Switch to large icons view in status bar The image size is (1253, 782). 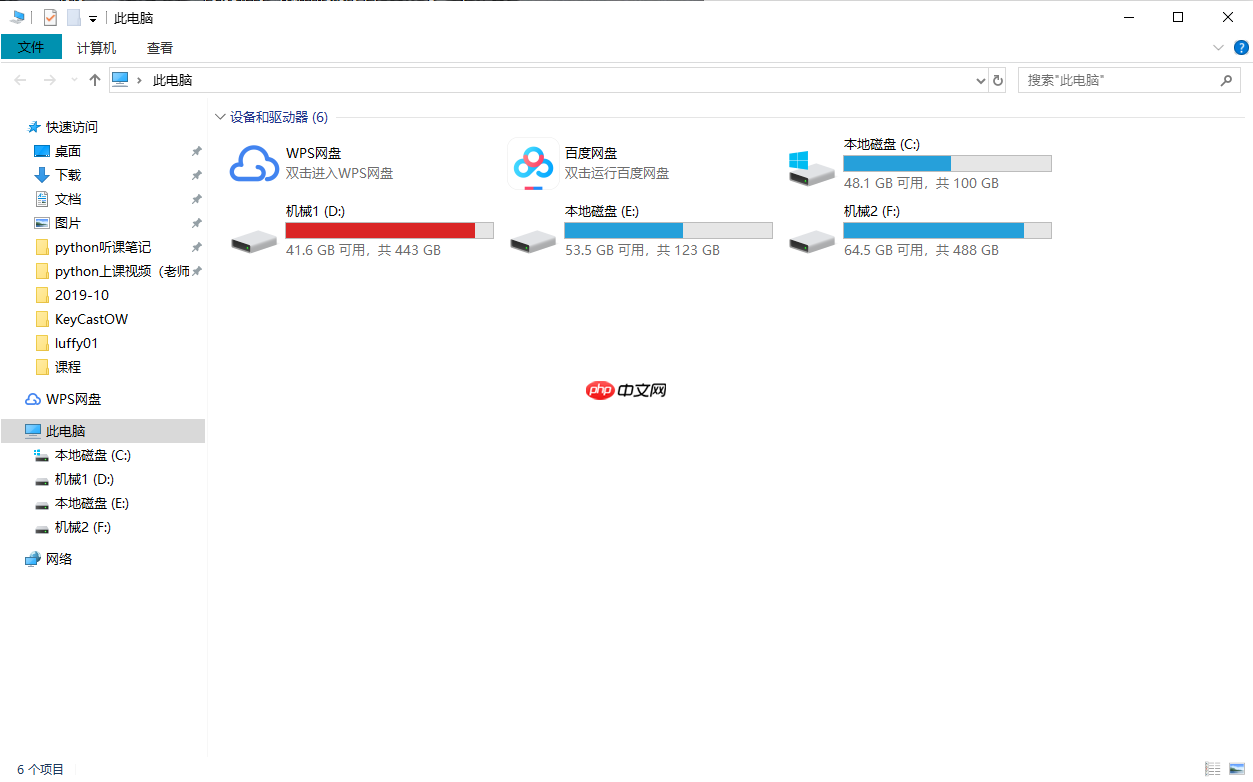coord(1237,769)
